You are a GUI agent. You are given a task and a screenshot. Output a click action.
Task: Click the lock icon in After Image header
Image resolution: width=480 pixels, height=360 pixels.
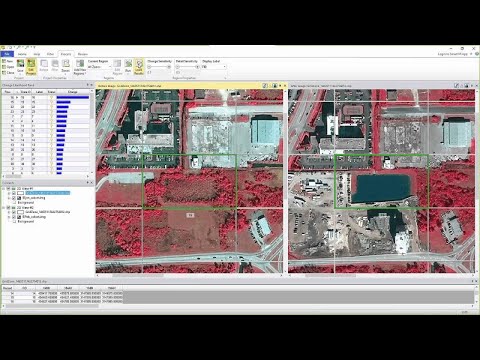pyautogui.click(x=466, y=86)
